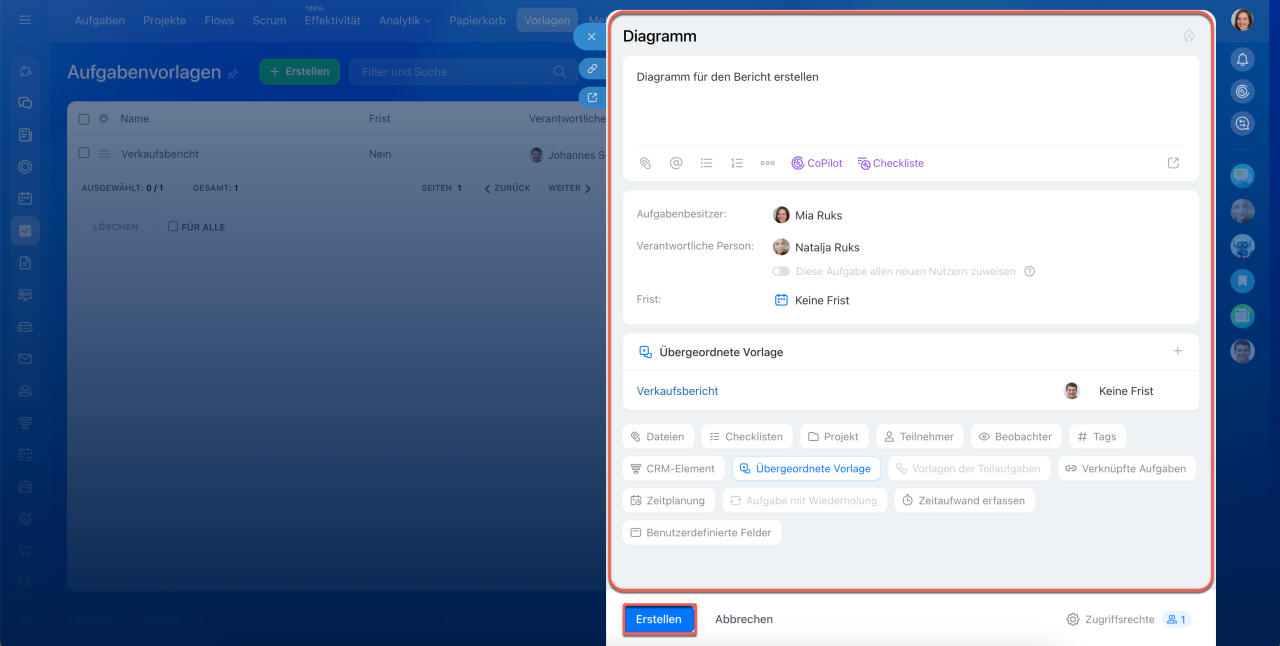Screen dimensions: 1280x646
Task: Expand the Analytik dropdown menu
Action: (x=405, y=20)
